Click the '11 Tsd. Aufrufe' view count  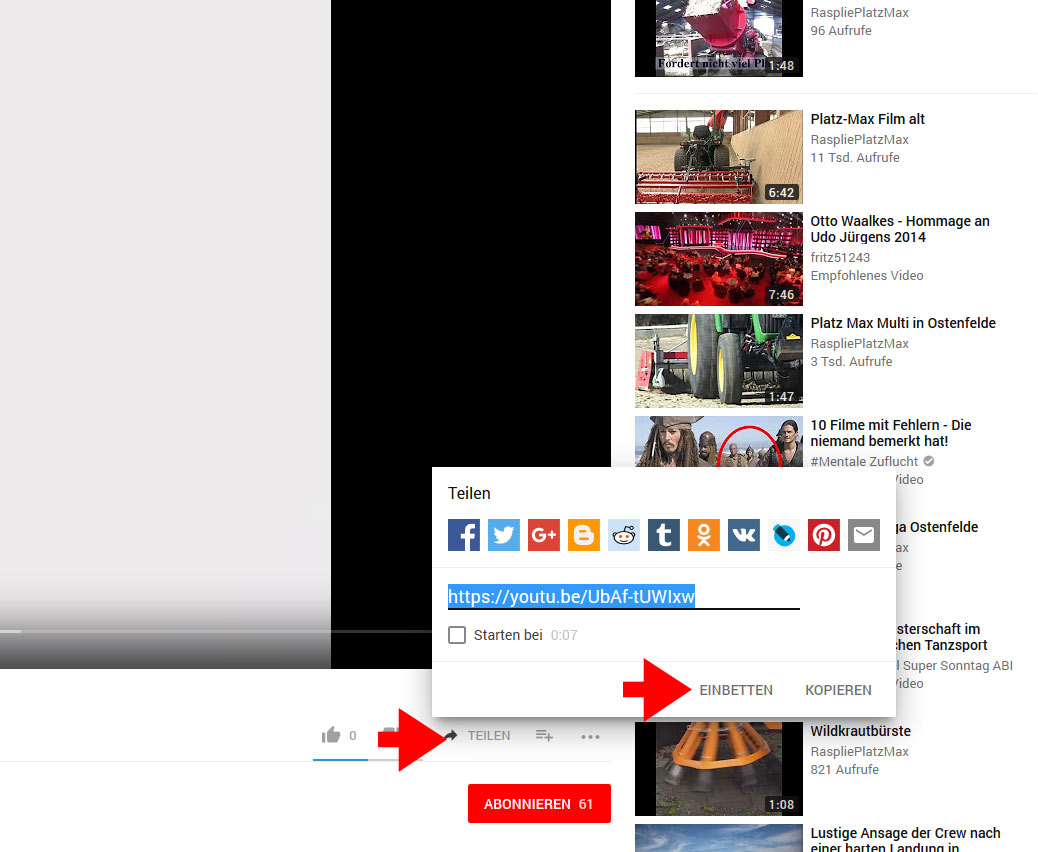(x=855, y=158)
